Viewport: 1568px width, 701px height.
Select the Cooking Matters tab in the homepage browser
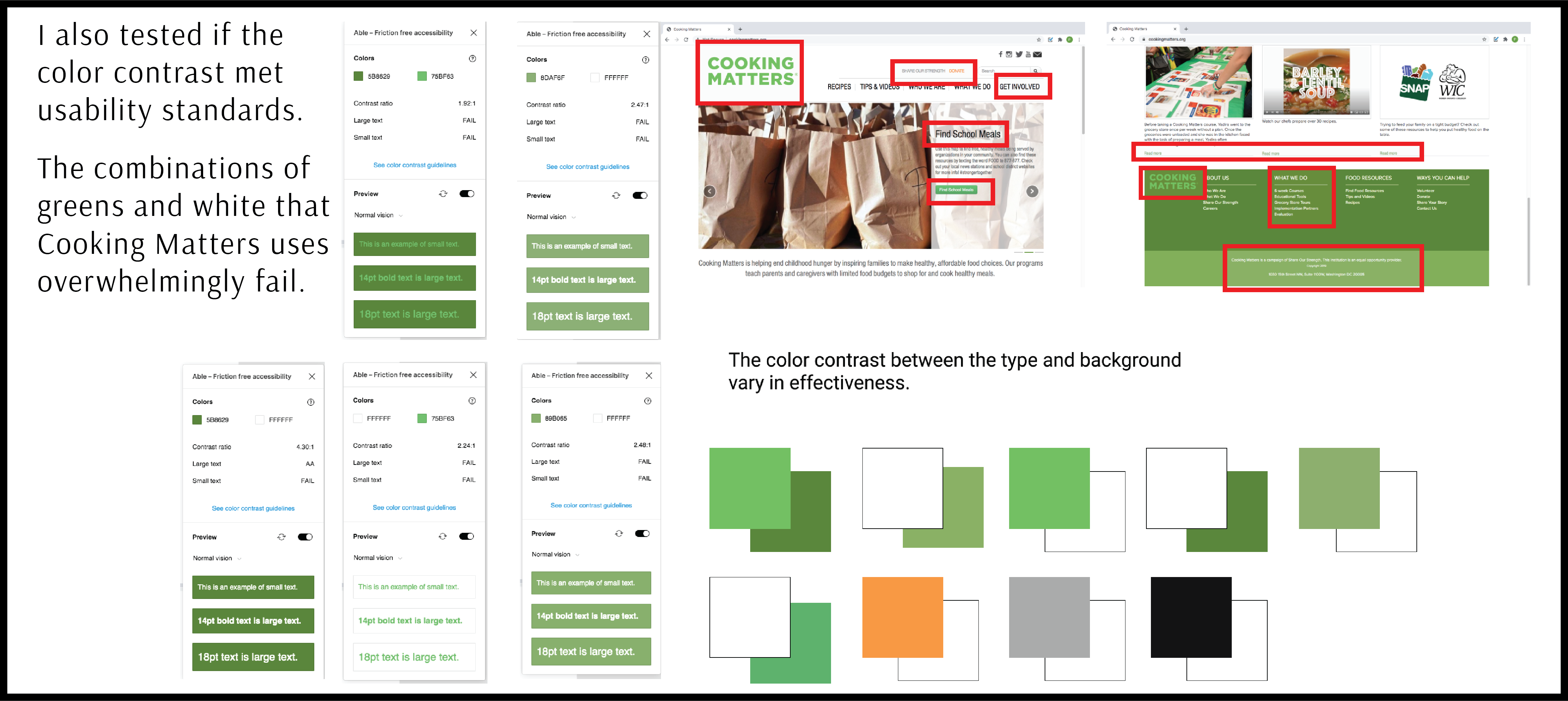pos(699,29)
